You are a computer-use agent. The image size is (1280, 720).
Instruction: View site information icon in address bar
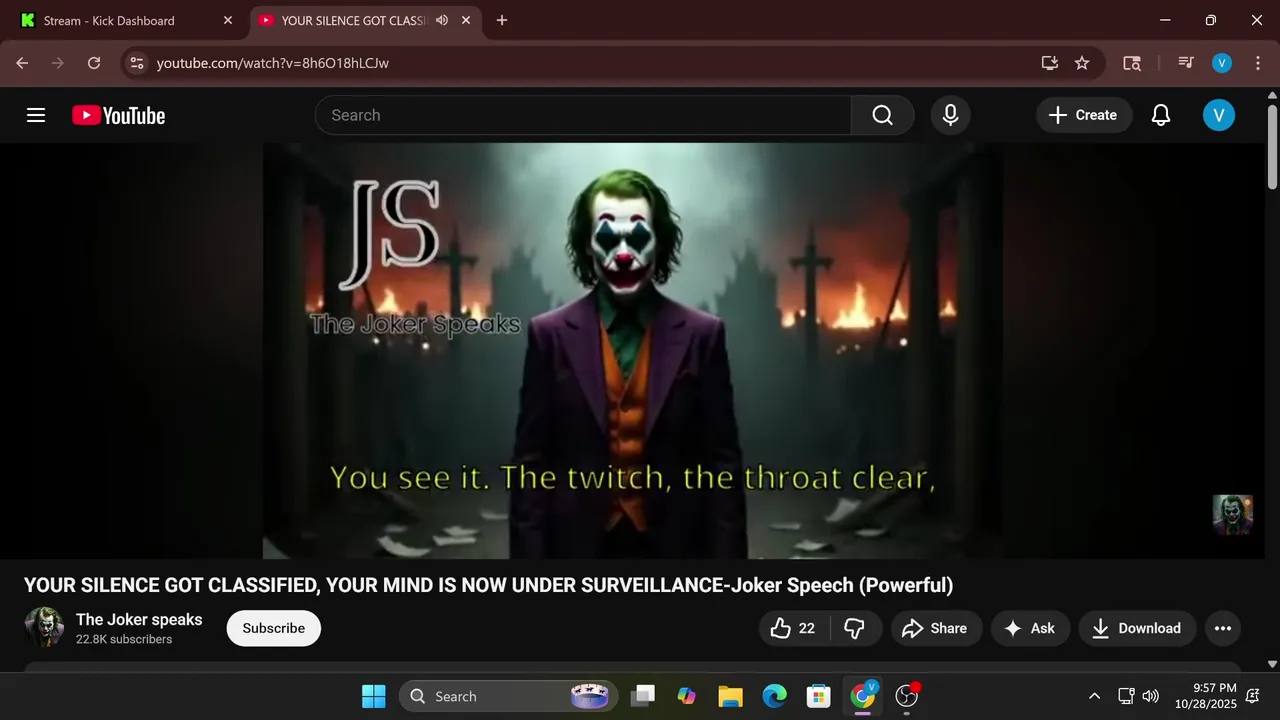coord(137,63)
